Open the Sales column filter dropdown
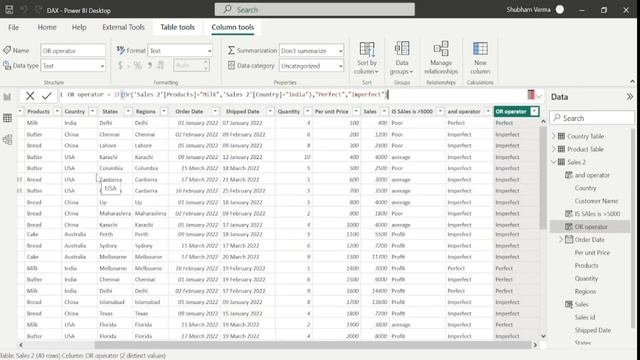Screen dimensions: 640x360 coord(384,111)
